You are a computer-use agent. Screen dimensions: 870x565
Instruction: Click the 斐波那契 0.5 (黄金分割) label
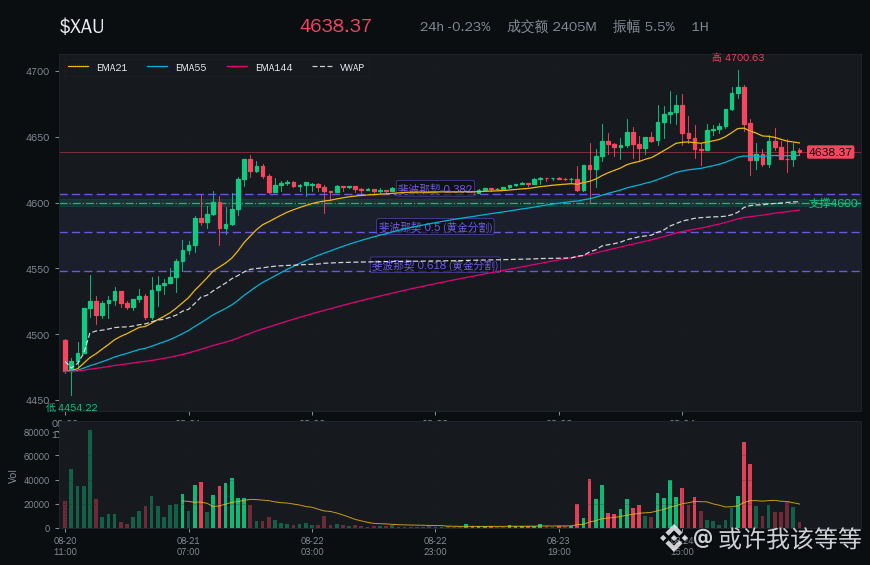[436, 227]
